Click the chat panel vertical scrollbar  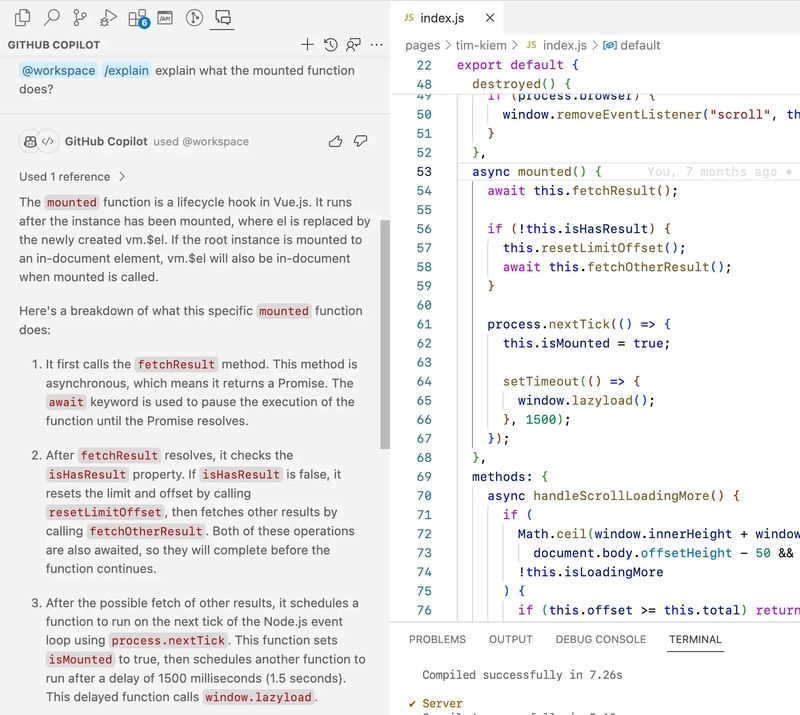tap(385, 335)
